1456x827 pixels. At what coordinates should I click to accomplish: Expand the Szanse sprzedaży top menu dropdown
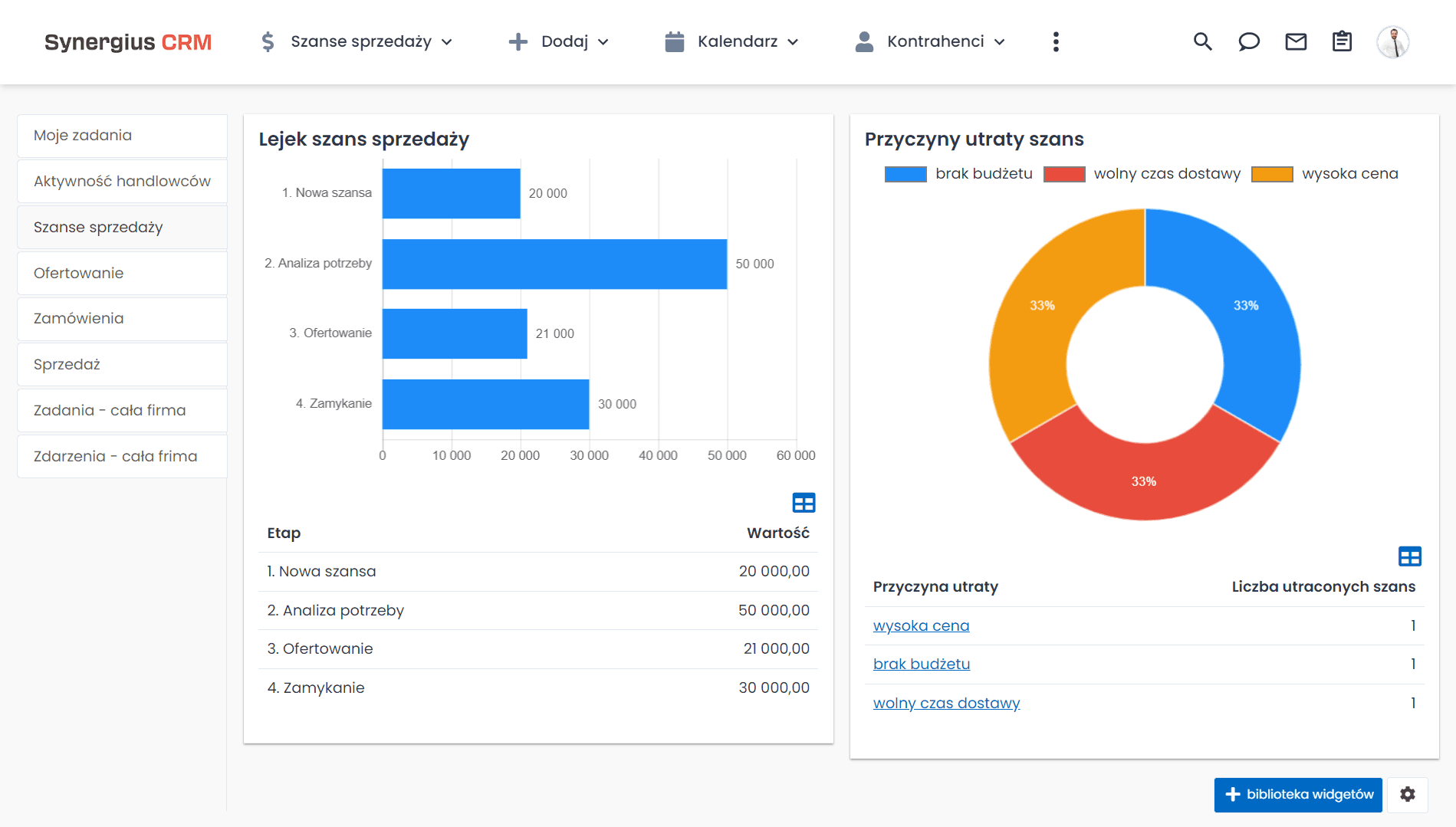pos(357,41)
